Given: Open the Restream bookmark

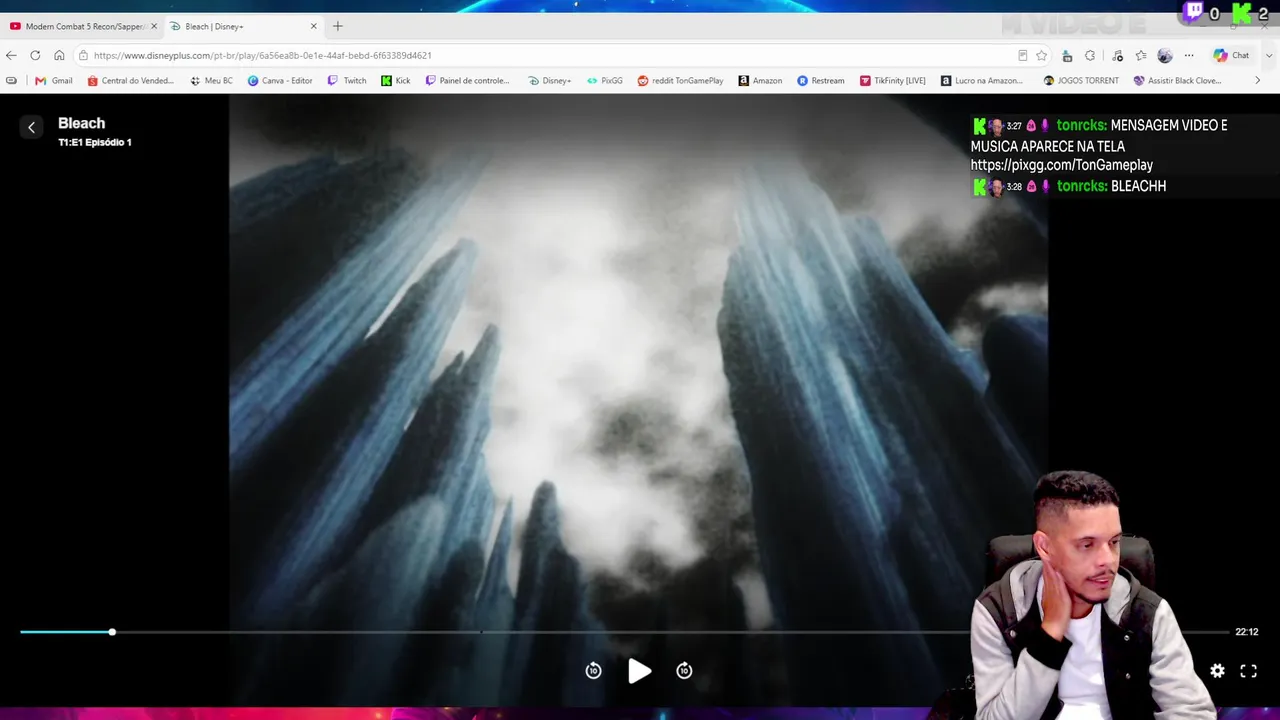Looking at the screenshot, I should click(821, 80).
